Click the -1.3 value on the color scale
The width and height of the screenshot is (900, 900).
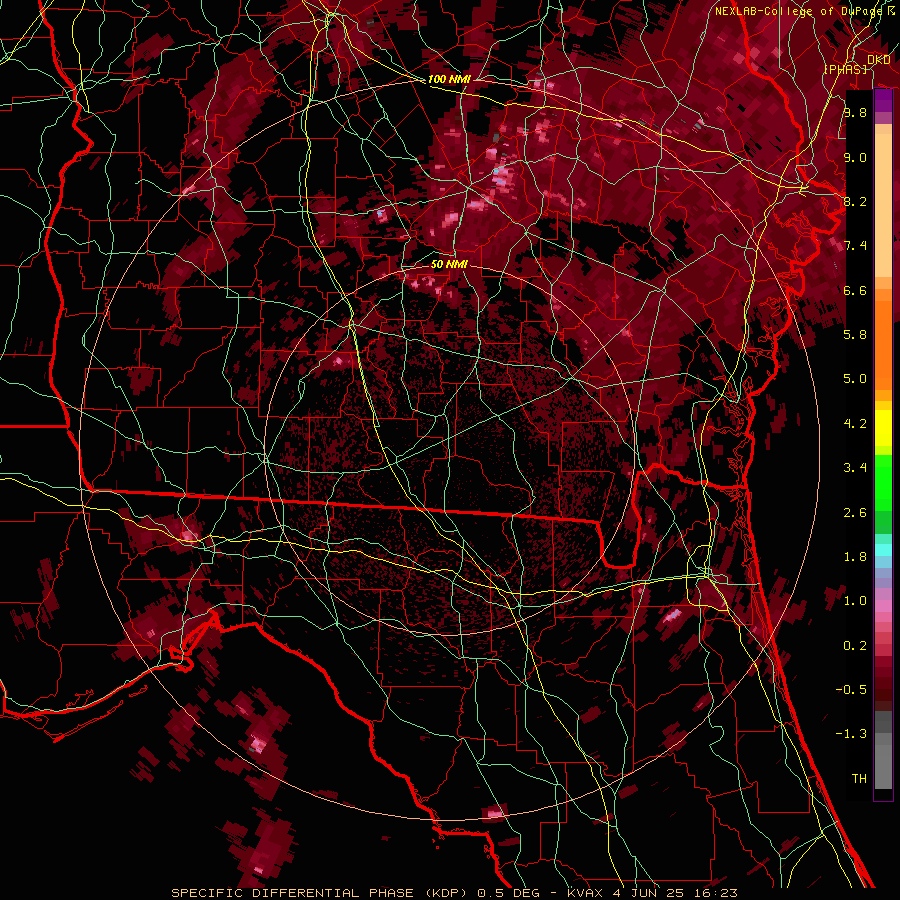click(851, 734)
